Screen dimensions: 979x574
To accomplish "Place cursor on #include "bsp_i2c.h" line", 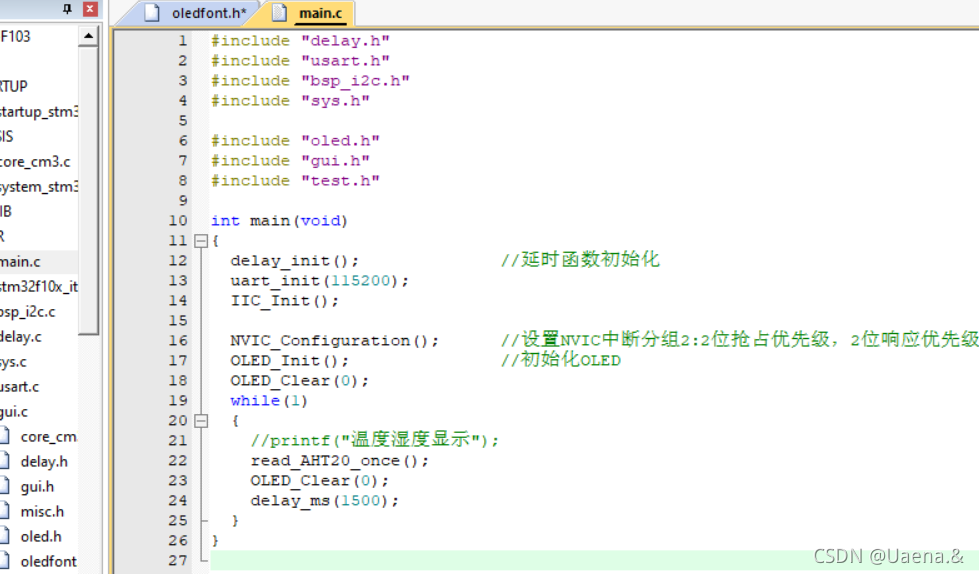I will (x=310, y=81).
